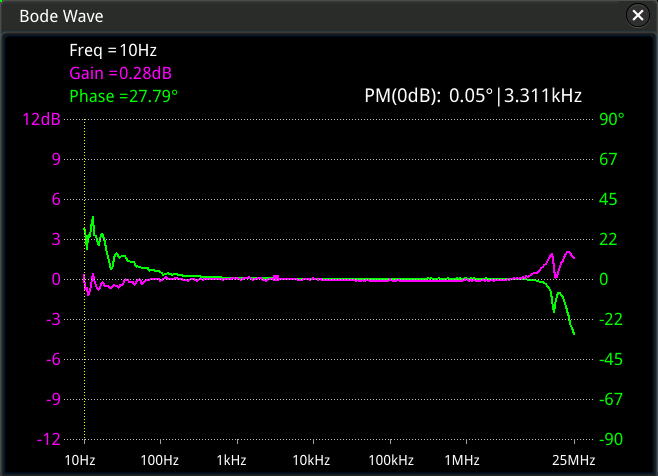This screenshot has height=476, width=658.
Task: Click the 1MHz frequency axis label
Action: pyautogui.click(x=462, y=460)
